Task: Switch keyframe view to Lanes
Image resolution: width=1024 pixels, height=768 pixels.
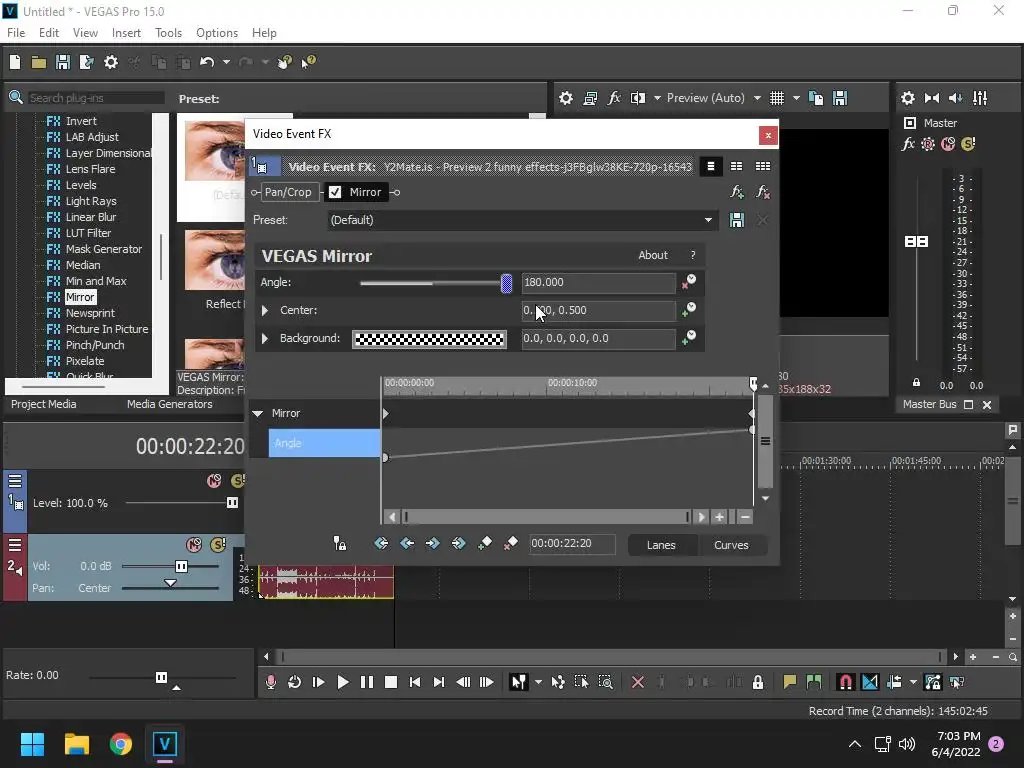Action: click(661, 545)
